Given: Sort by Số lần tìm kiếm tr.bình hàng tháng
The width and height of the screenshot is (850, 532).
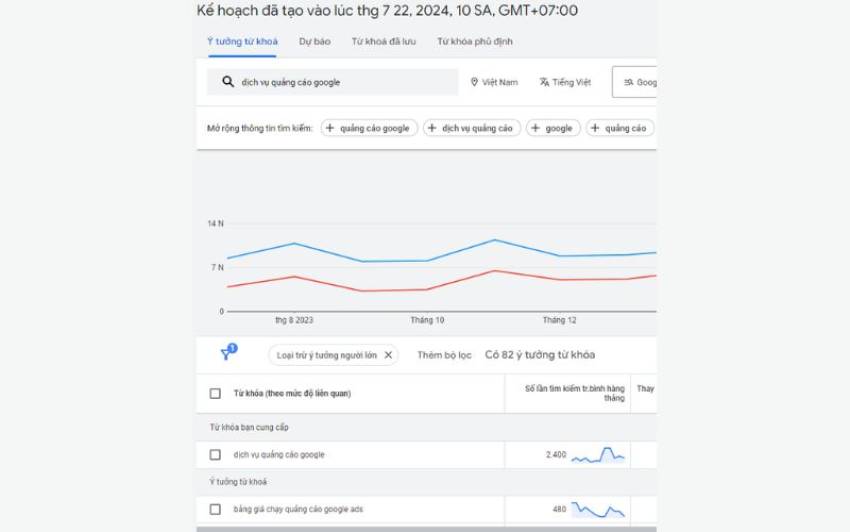Looking at the screenshot, I should pyautogui.click(x=575, y=393).
